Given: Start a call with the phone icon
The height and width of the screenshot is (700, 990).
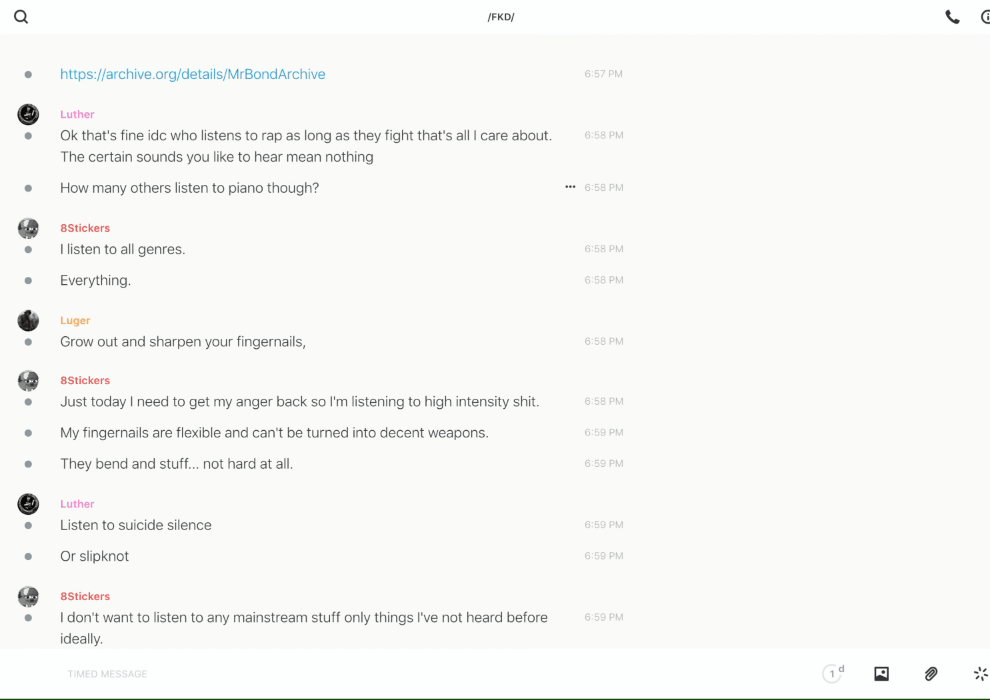Looking at the screenshot, I should (952, 17).
